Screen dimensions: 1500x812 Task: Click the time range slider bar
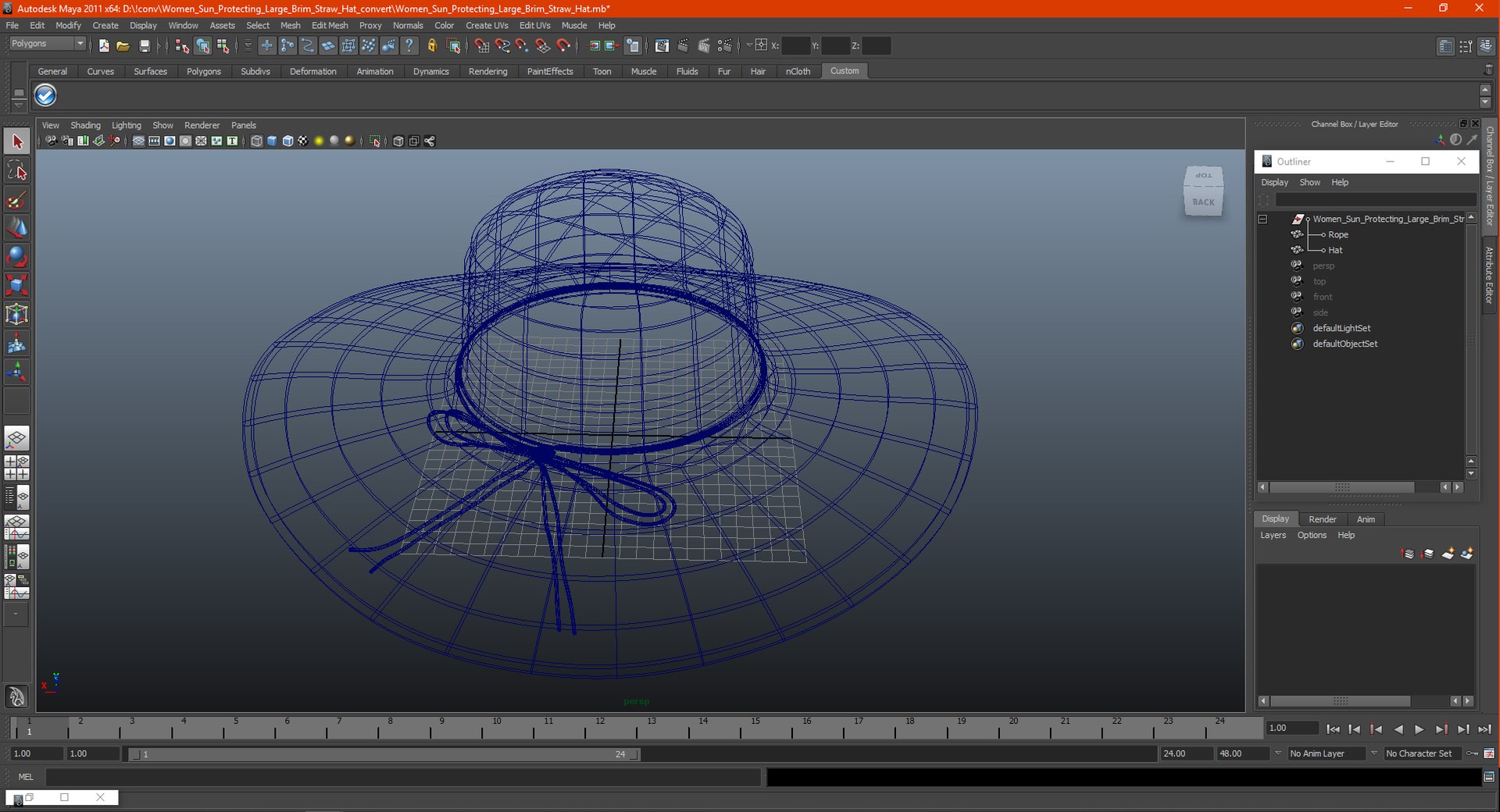pyautogui.click(x=383, y=754)
